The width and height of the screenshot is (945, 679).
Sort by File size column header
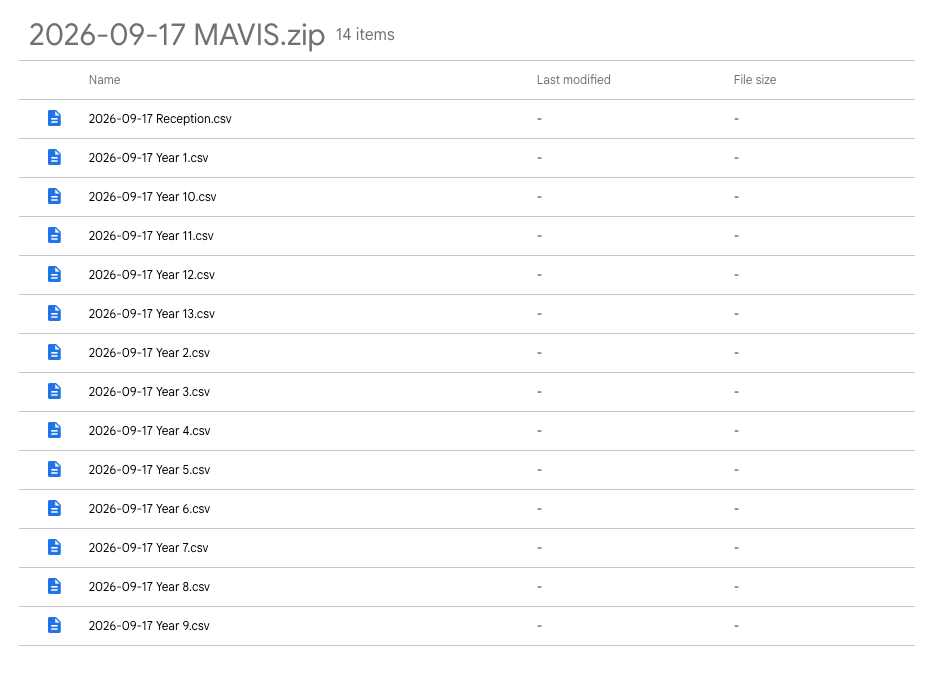755,80
